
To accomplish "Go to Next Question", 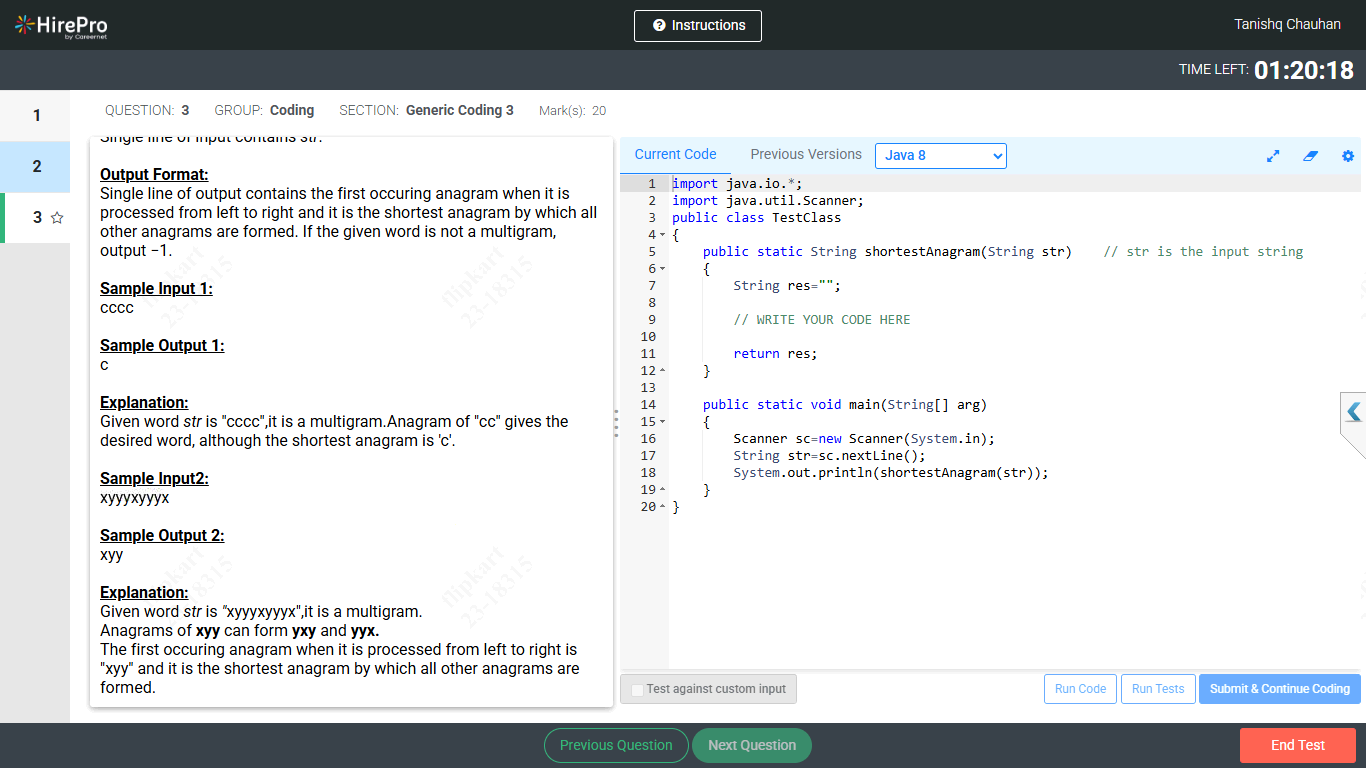I will [752, 745].
